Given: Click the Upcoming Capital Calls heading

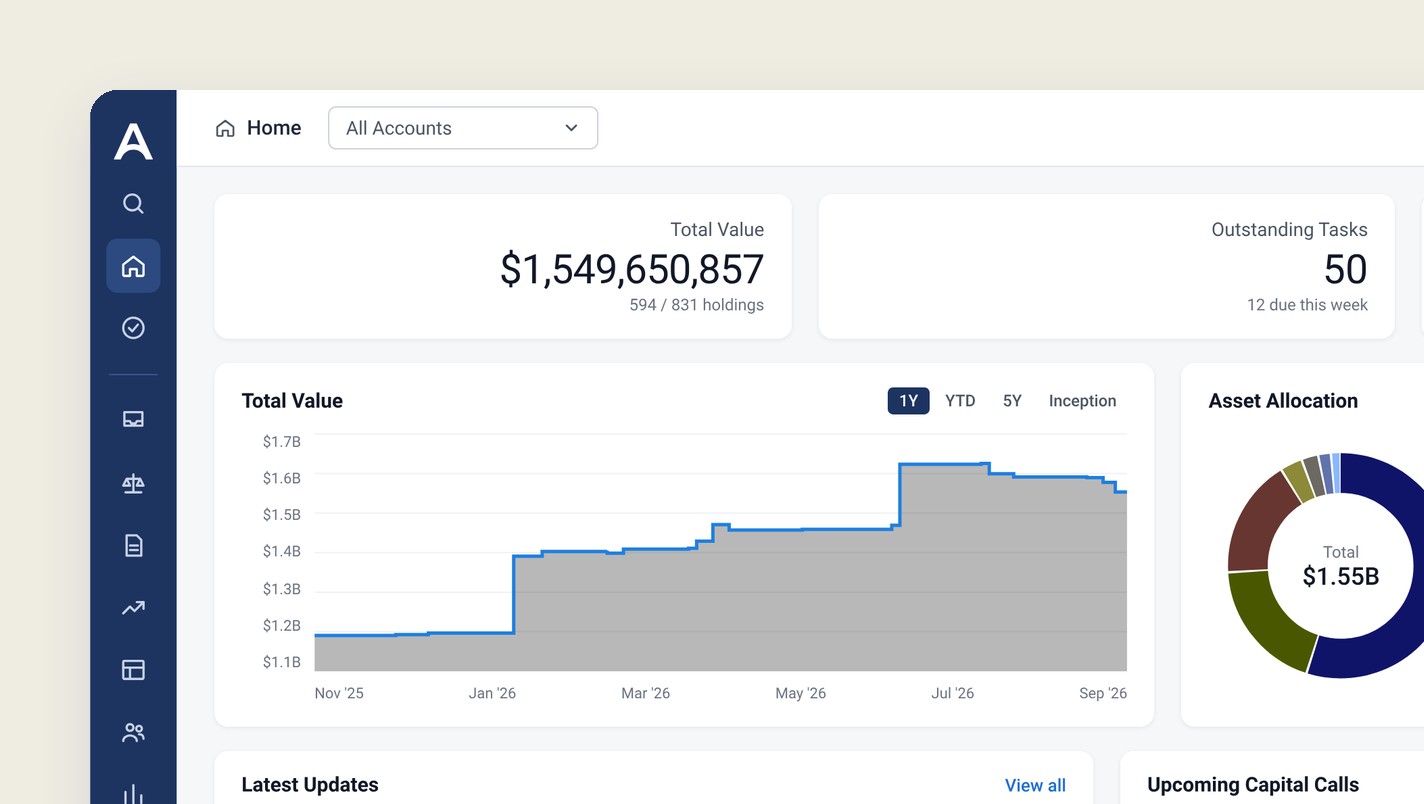Looking at the screenshot, I should 1253,785.
